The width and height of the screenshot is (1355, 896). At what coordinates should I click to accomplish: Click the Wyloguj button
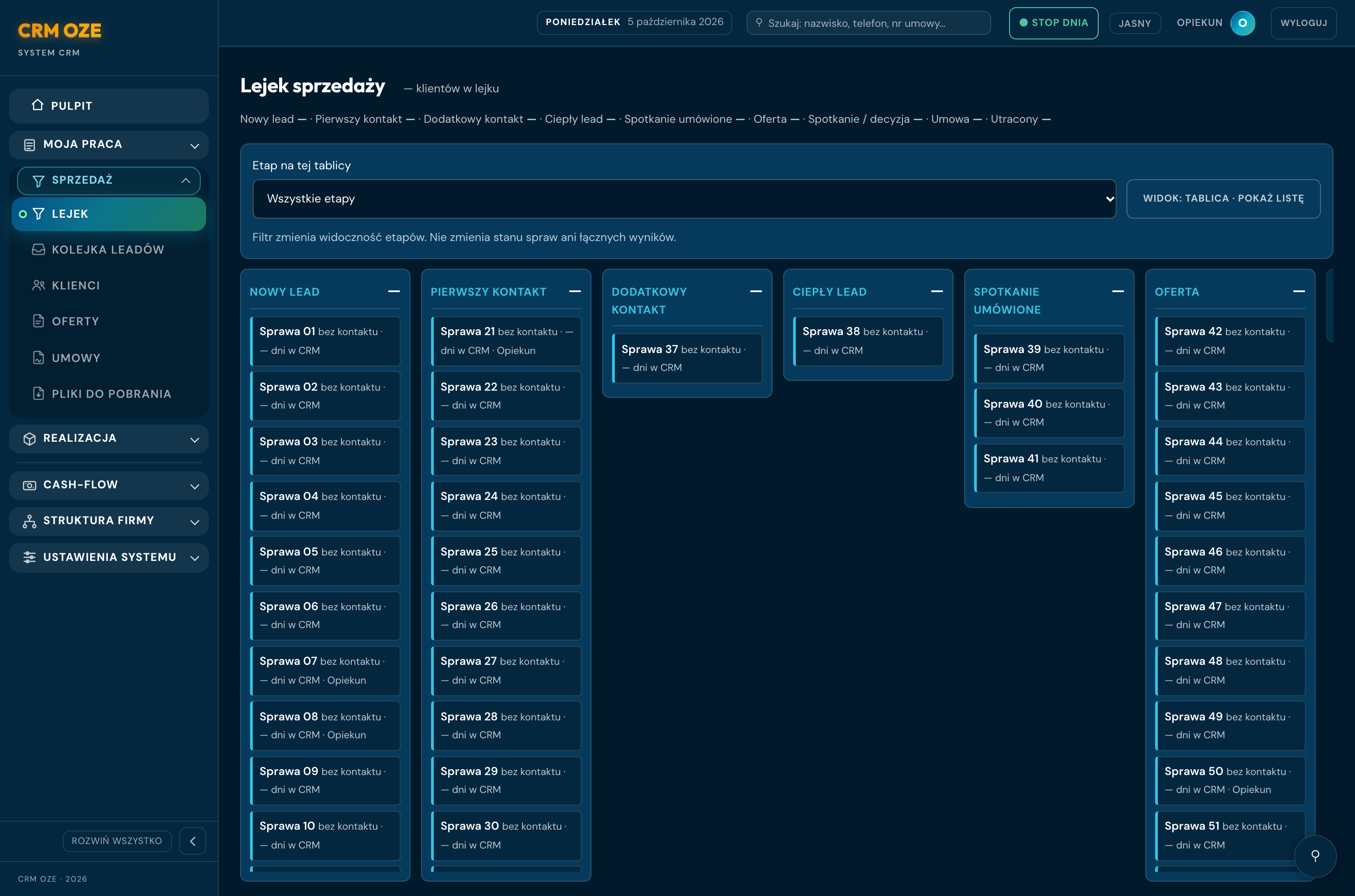click(1303, 23)
